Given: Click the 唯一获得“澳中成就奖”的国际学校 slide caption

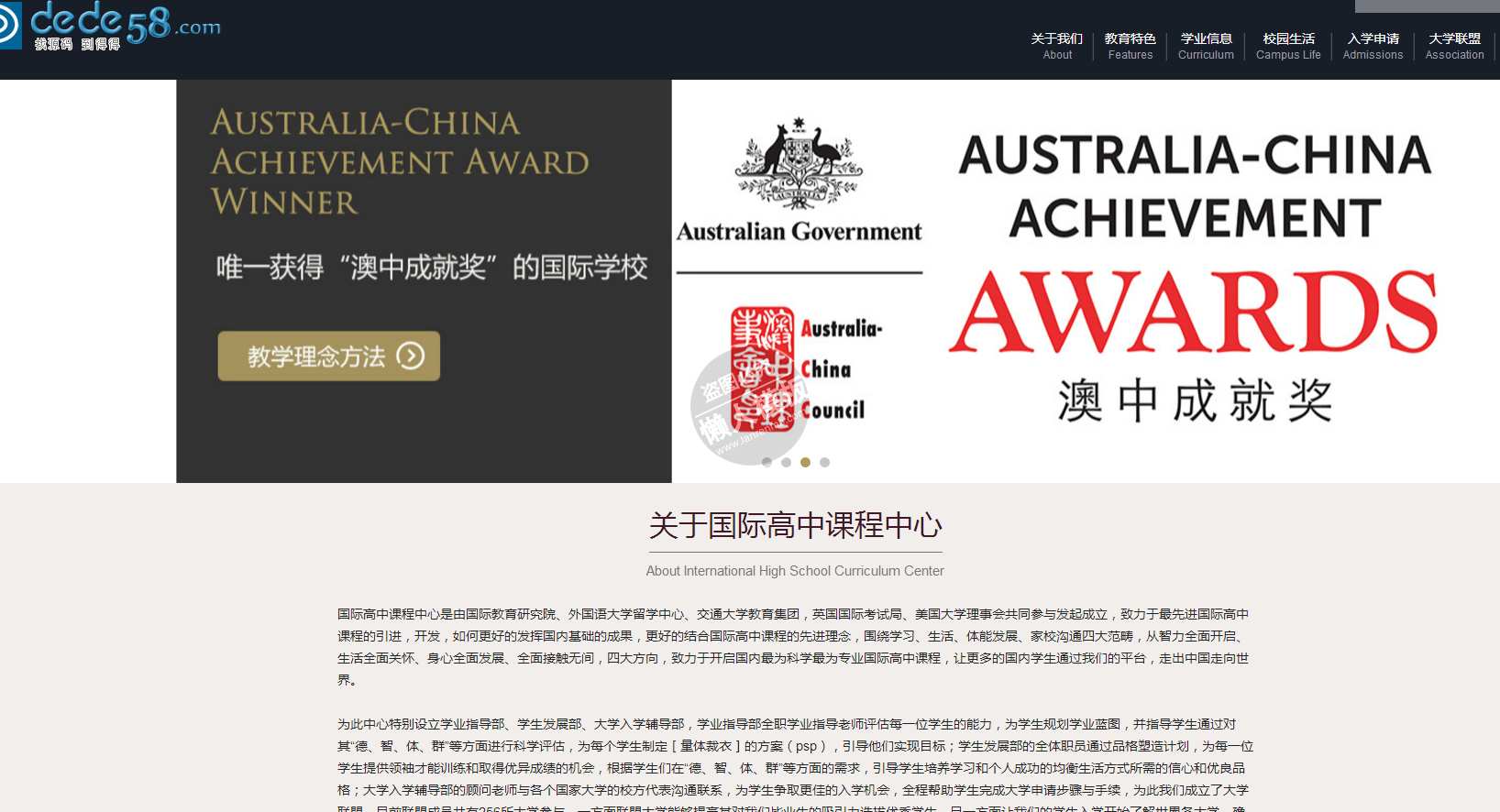Looking at the screenshot, I should click(431, 268).
